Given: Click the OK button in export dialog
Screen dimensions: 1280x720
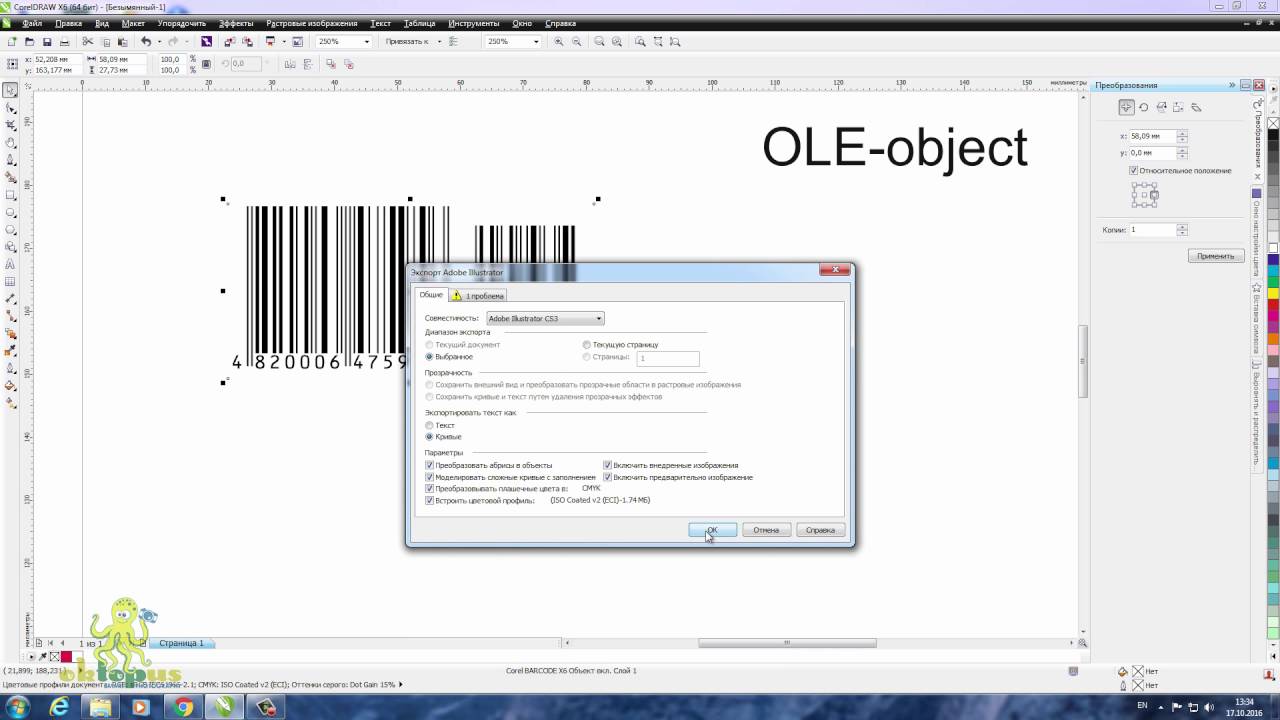Looking at the screenshot, I should click(x=713, y=530).
